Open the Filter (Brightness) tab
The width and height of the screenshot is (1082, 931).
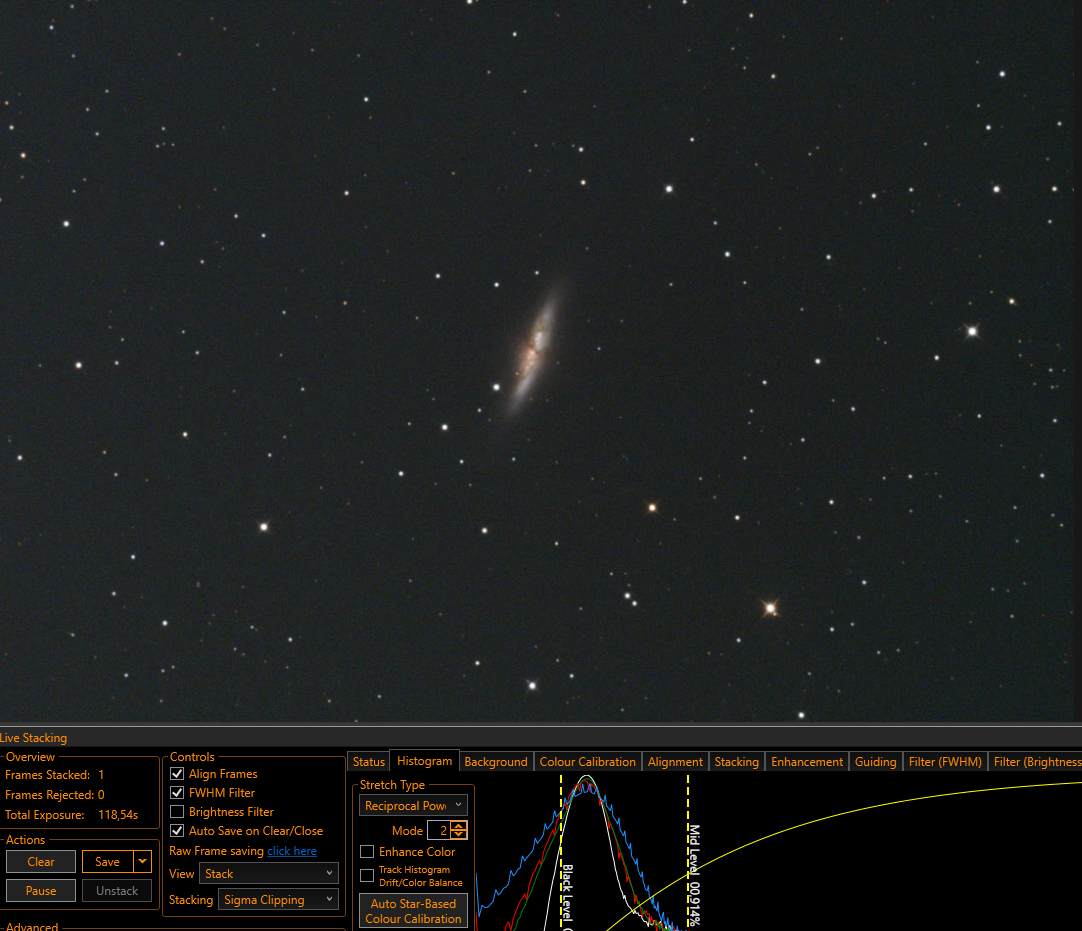[x=1035, y=762]
